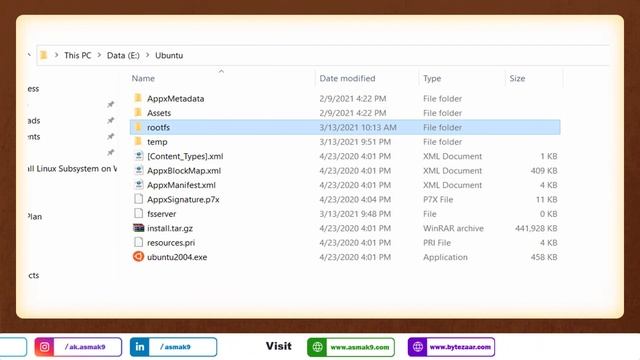Viewport: 640px width, 360px height.
Task: Open the /ak.asmak9 Instagram link
Action: point(85,347)
